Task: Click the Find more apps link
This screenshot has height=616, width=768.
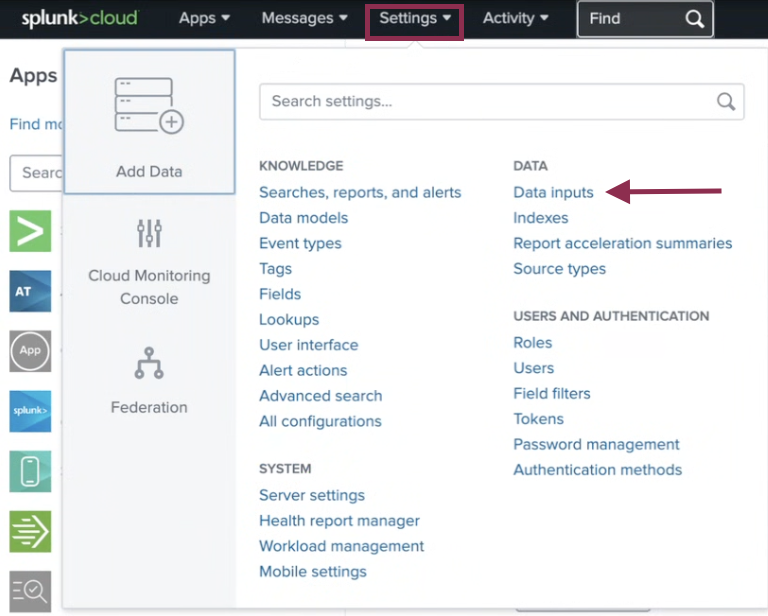Action: coord(36,124)
